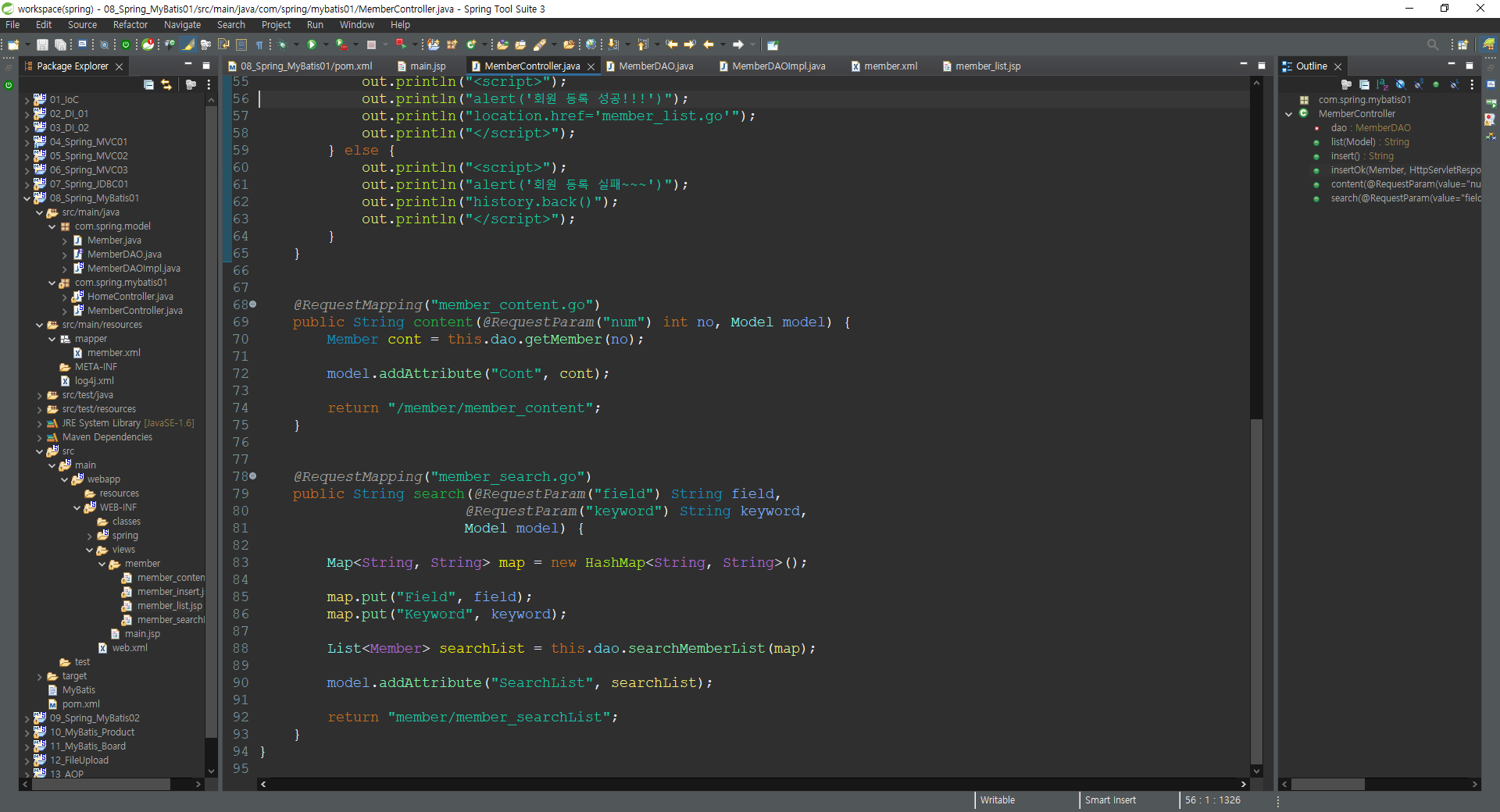The width and height of the screenshot is (1500, 812).
Task: Click the green power Boot Dashboard icon
Action: [125, 45]
